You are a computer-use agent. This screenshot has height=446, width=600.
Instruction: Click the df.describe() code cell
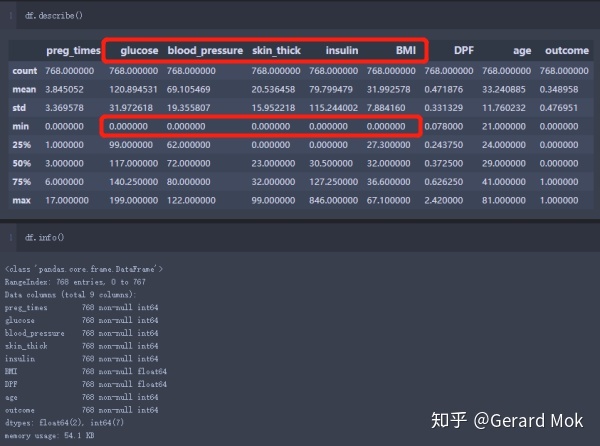point(308,16)
